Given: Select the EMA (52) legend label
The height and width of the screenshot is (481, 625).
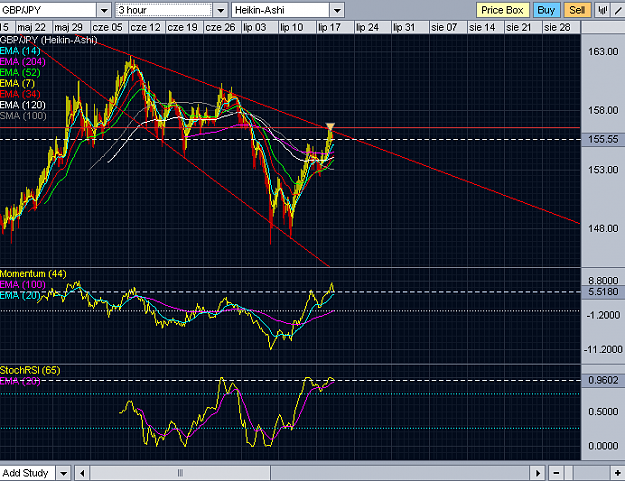Looking at the screenshot, I should [x=20, y=73].
